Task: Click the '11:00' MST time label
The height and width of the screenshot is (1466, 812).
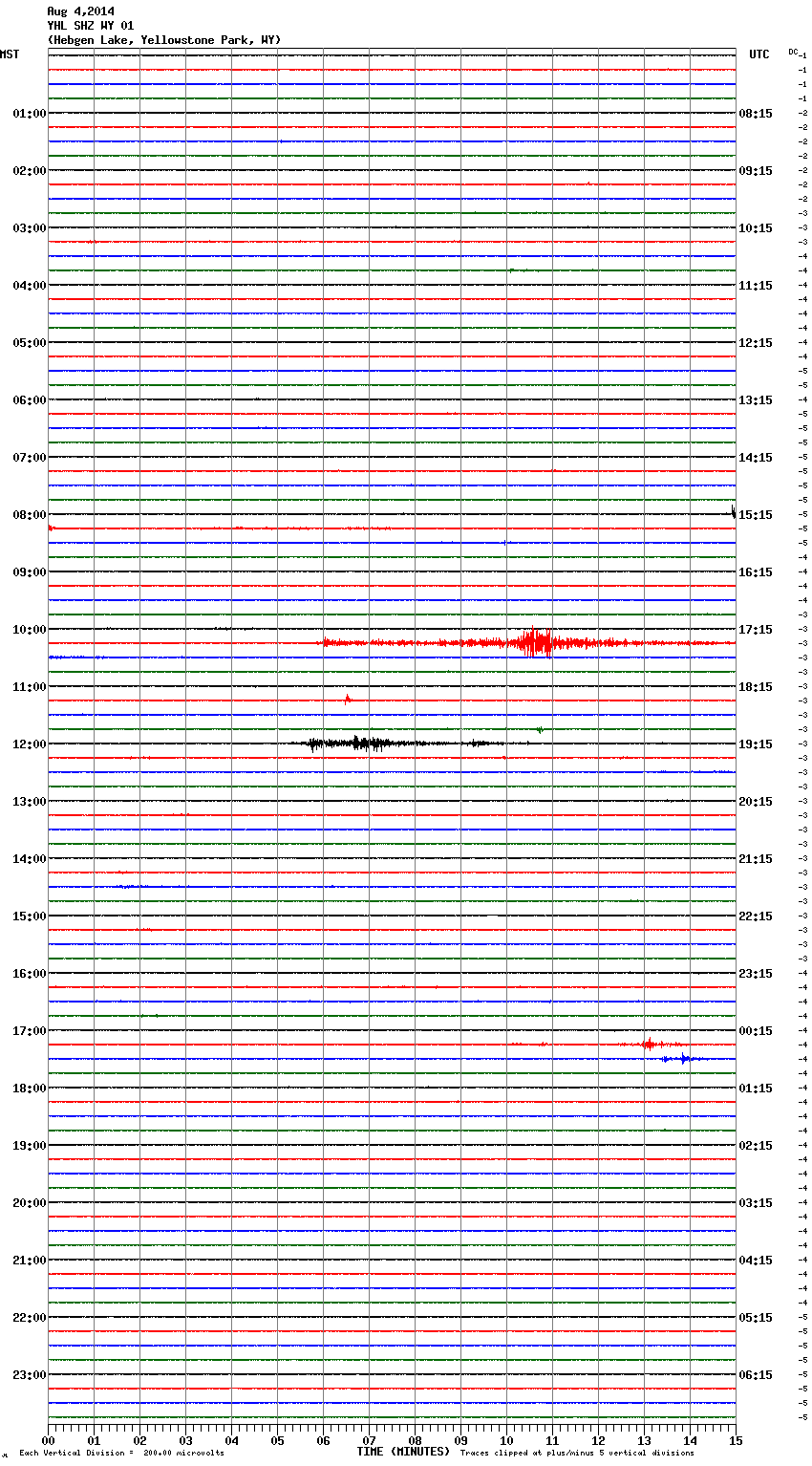Action: click(30, 687)
